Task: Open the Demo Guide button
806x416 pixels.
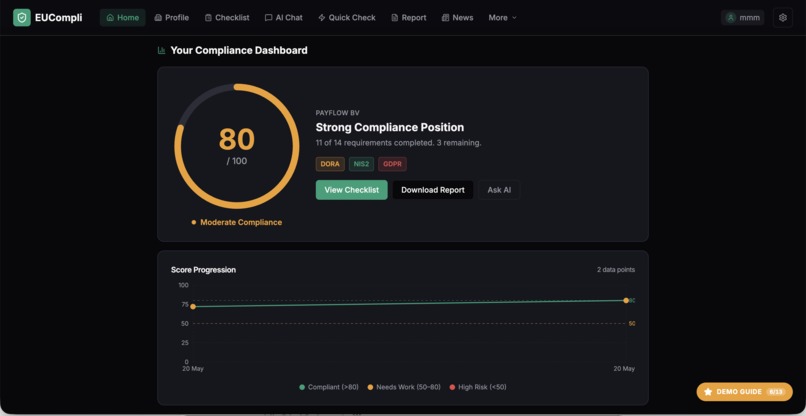Action: click(744, 392)
